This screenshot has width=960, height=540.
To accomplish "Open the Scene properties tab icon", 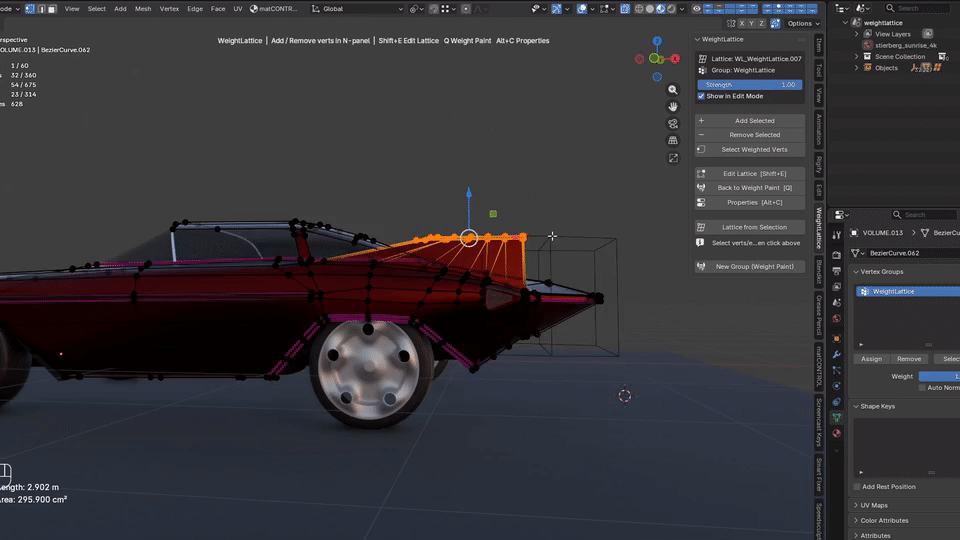I will pos(837,302).
